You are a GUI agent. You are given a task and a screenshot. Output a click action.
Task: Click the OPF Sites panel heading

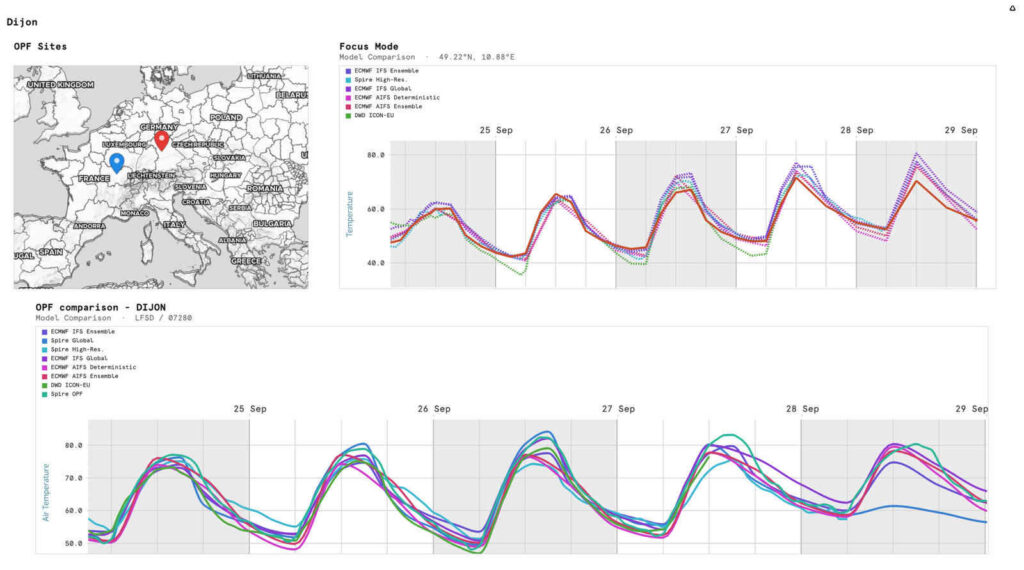click(x=40, y=46)
